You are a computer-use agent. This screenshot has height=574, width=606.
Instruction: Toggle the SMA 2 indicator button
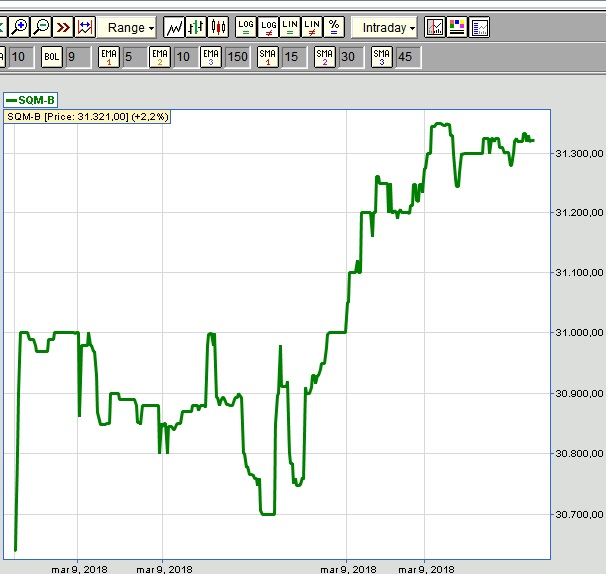(325, 57)
